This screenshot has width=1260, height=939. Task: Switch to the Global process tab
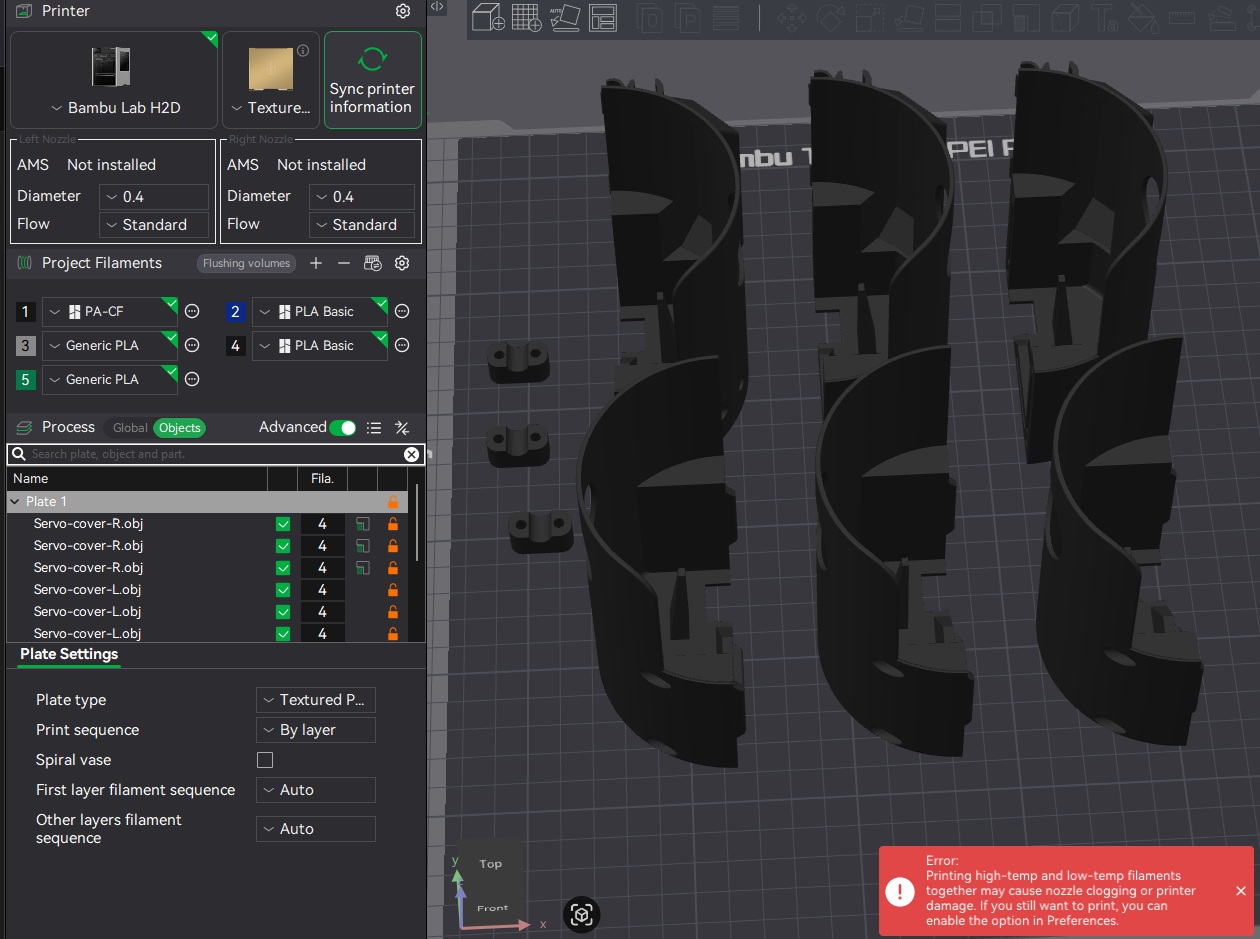click(130, 428)
